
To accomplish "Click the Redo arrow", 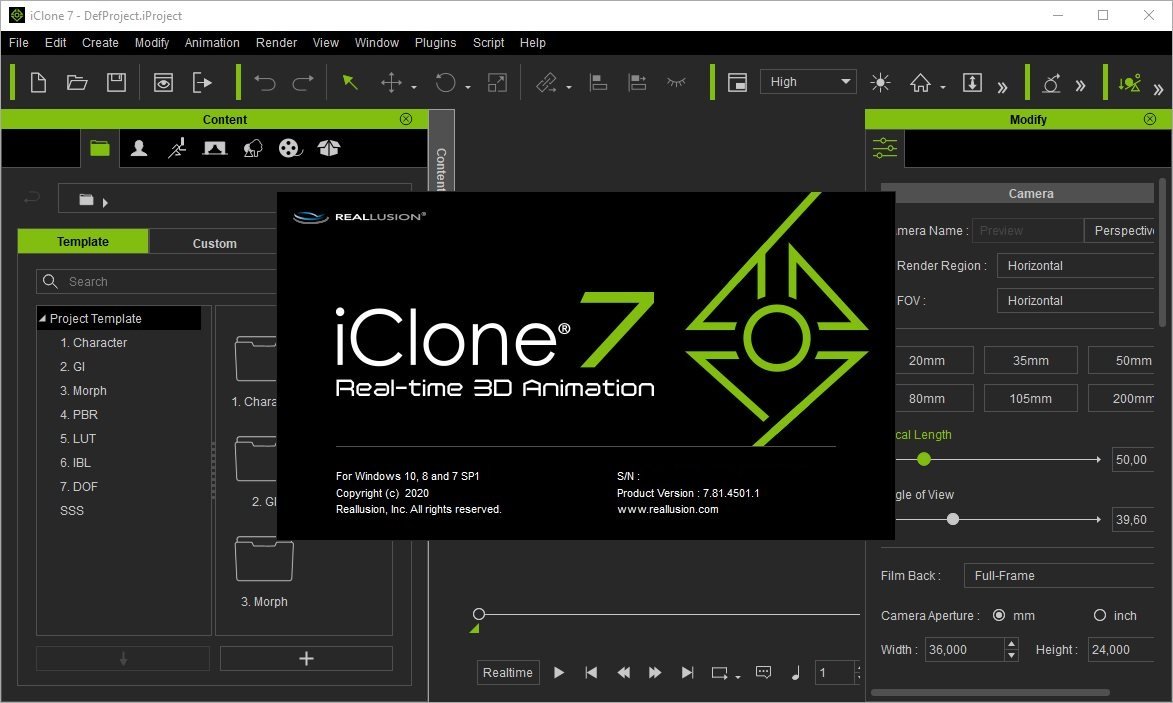I will [x=303, y=82].
